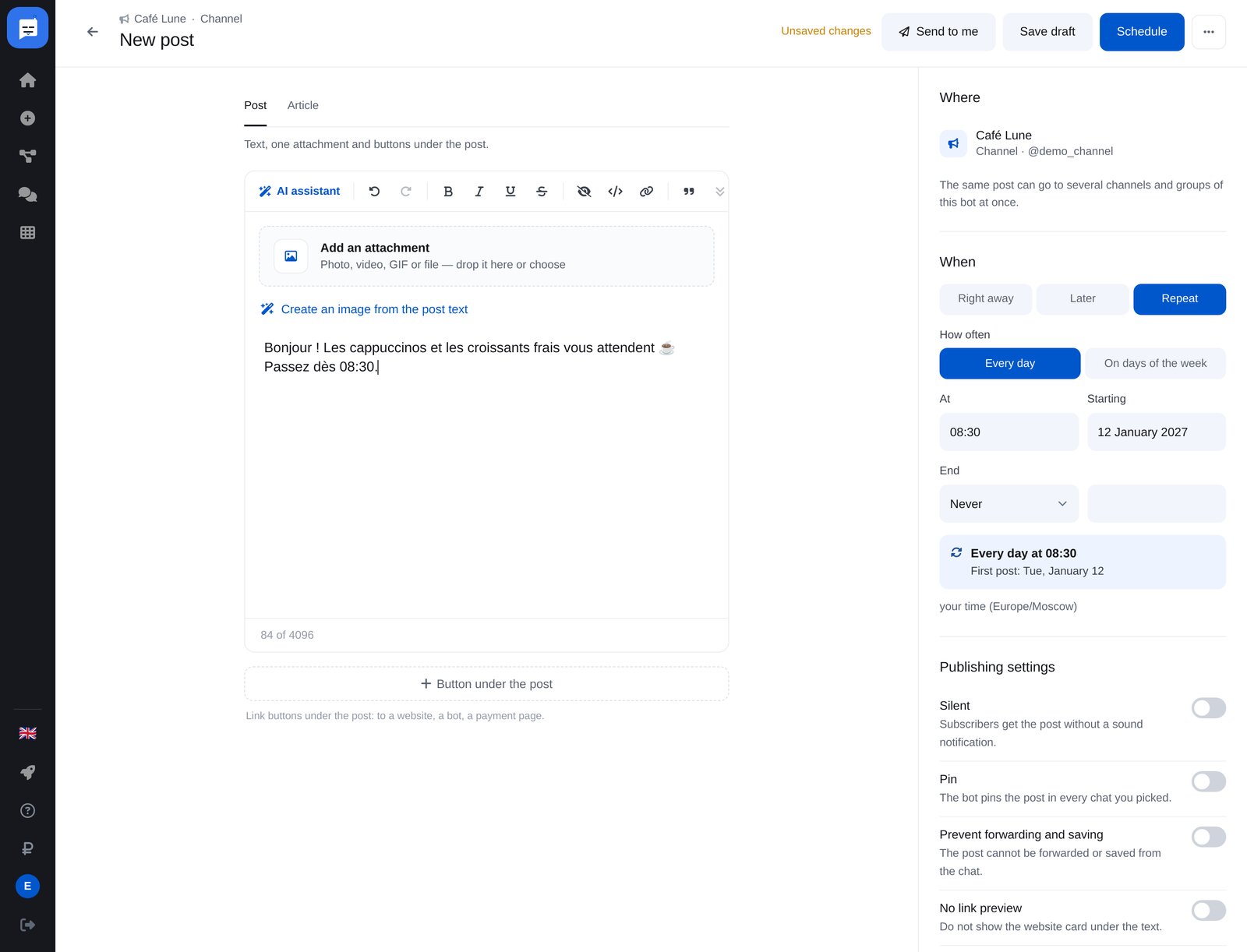Screen dimensions: 1247x952
Task: Apply italic formatting
Action: click(x=479, y=191)
